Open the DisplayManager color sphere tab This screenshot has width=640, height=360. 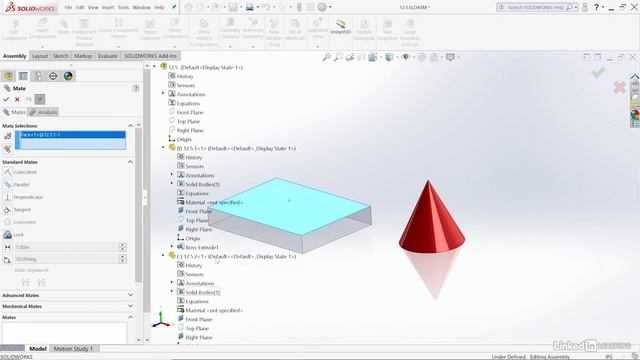tap(68, 76)
